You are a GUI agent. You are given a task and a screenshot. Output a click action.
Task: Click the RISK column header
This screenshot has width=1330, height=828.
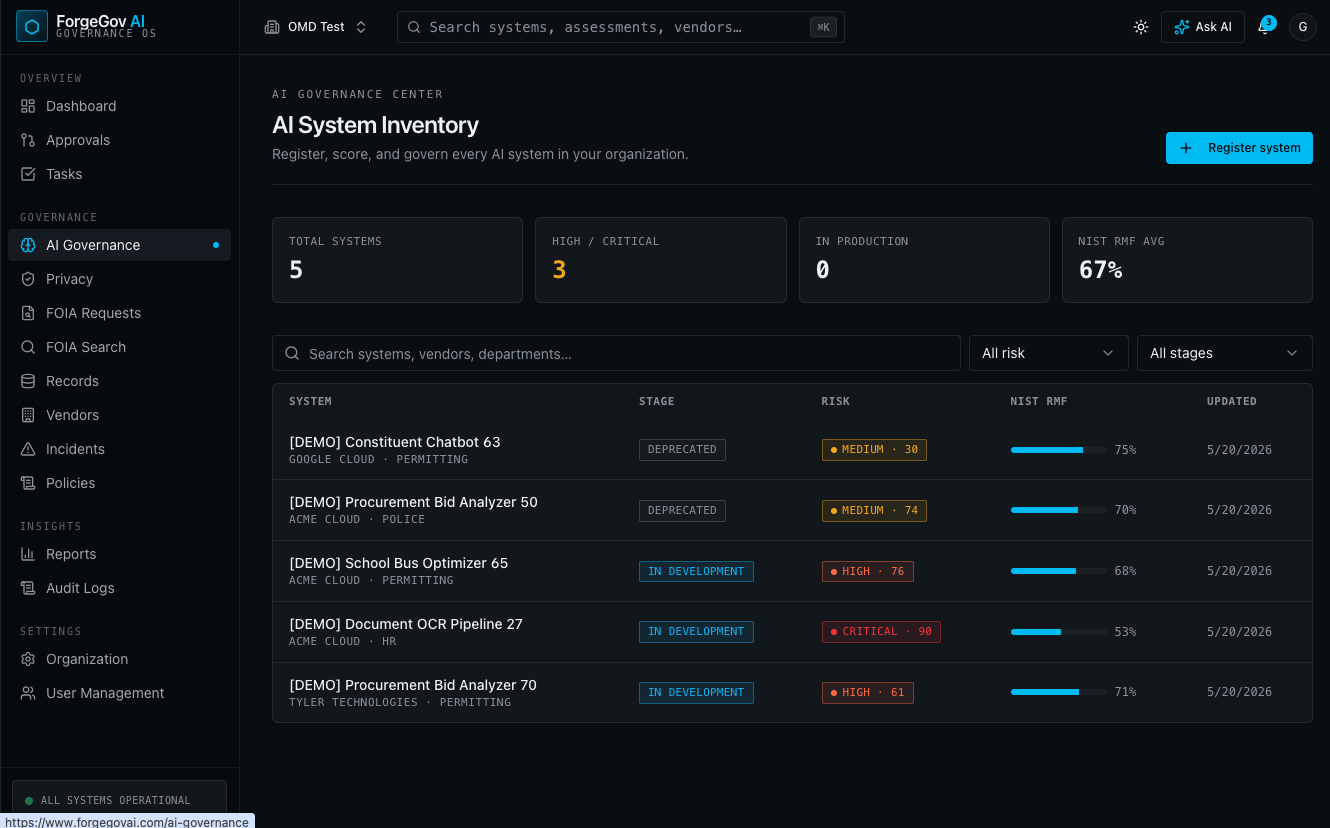[836, 401]
